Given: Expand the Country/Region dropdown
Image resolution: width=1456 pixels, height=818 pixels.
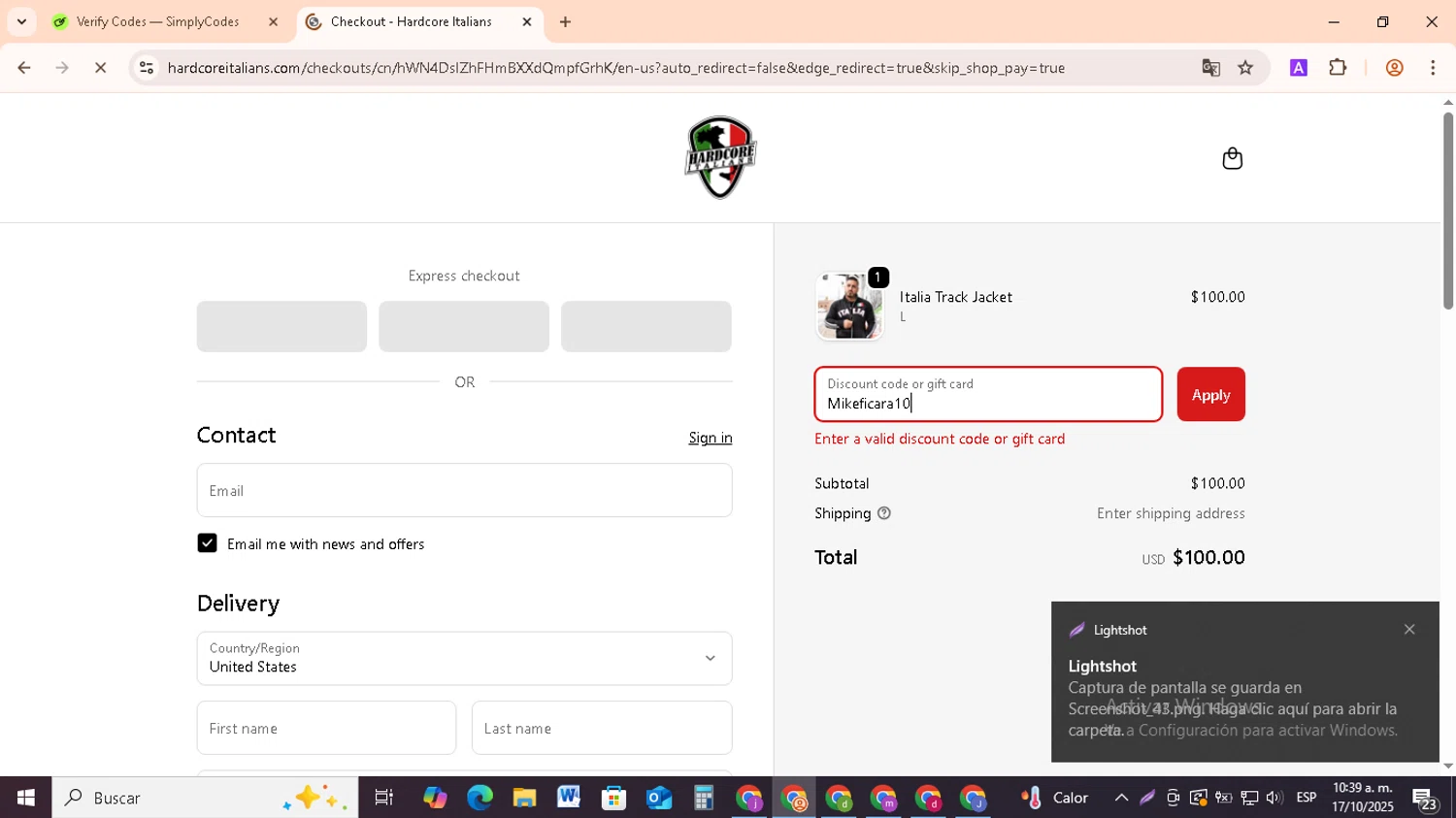Looking at the screenshot, I should tap(464, 658).
